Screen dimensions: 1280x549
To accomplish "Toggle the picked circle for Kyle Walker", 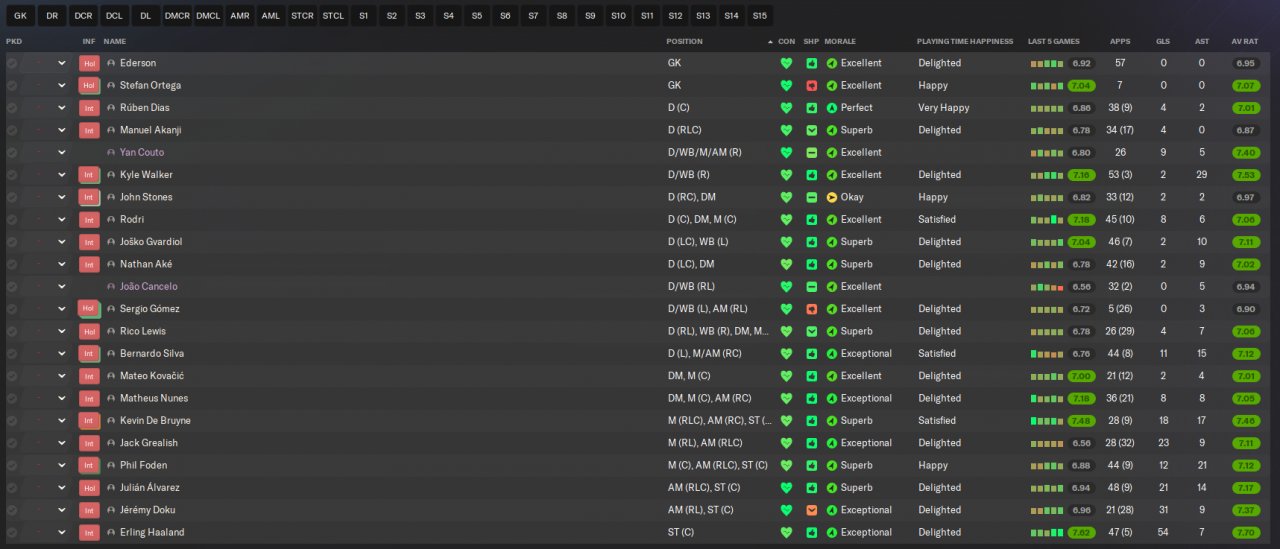I will 12,175.
